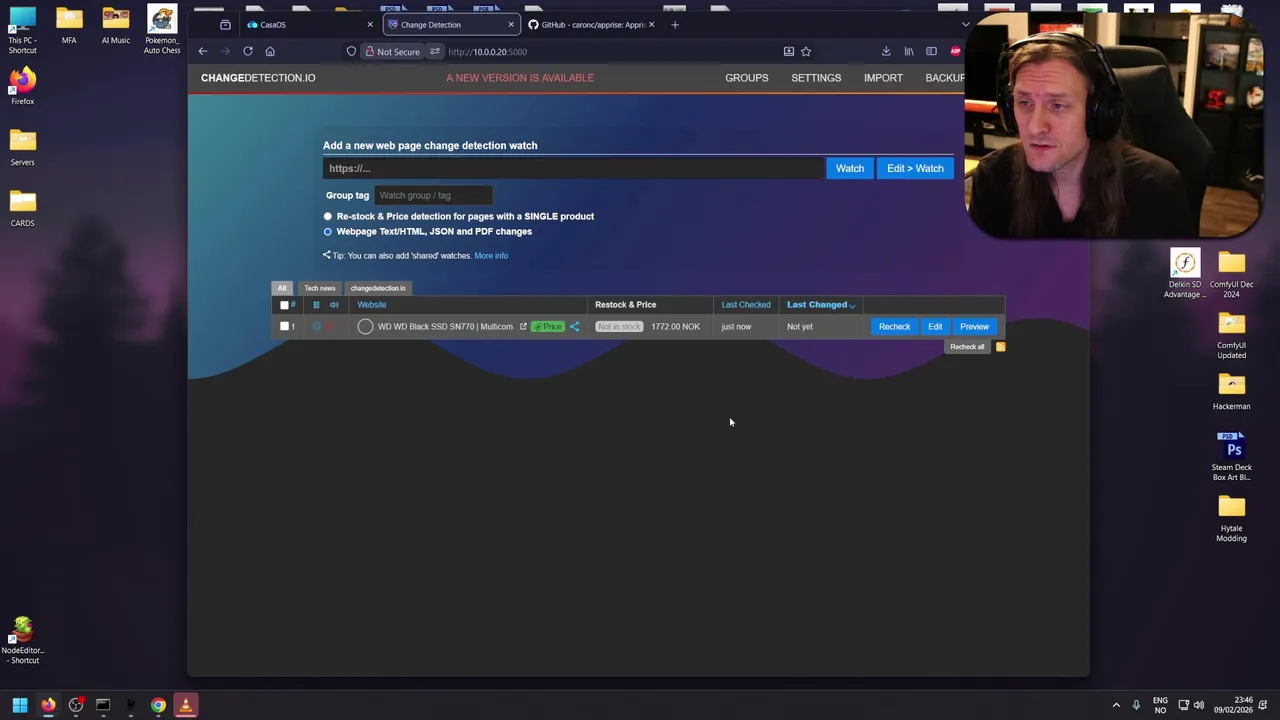Open VLC from the taskbar
Screen dimensions: 1280x720
click(185, 705)
